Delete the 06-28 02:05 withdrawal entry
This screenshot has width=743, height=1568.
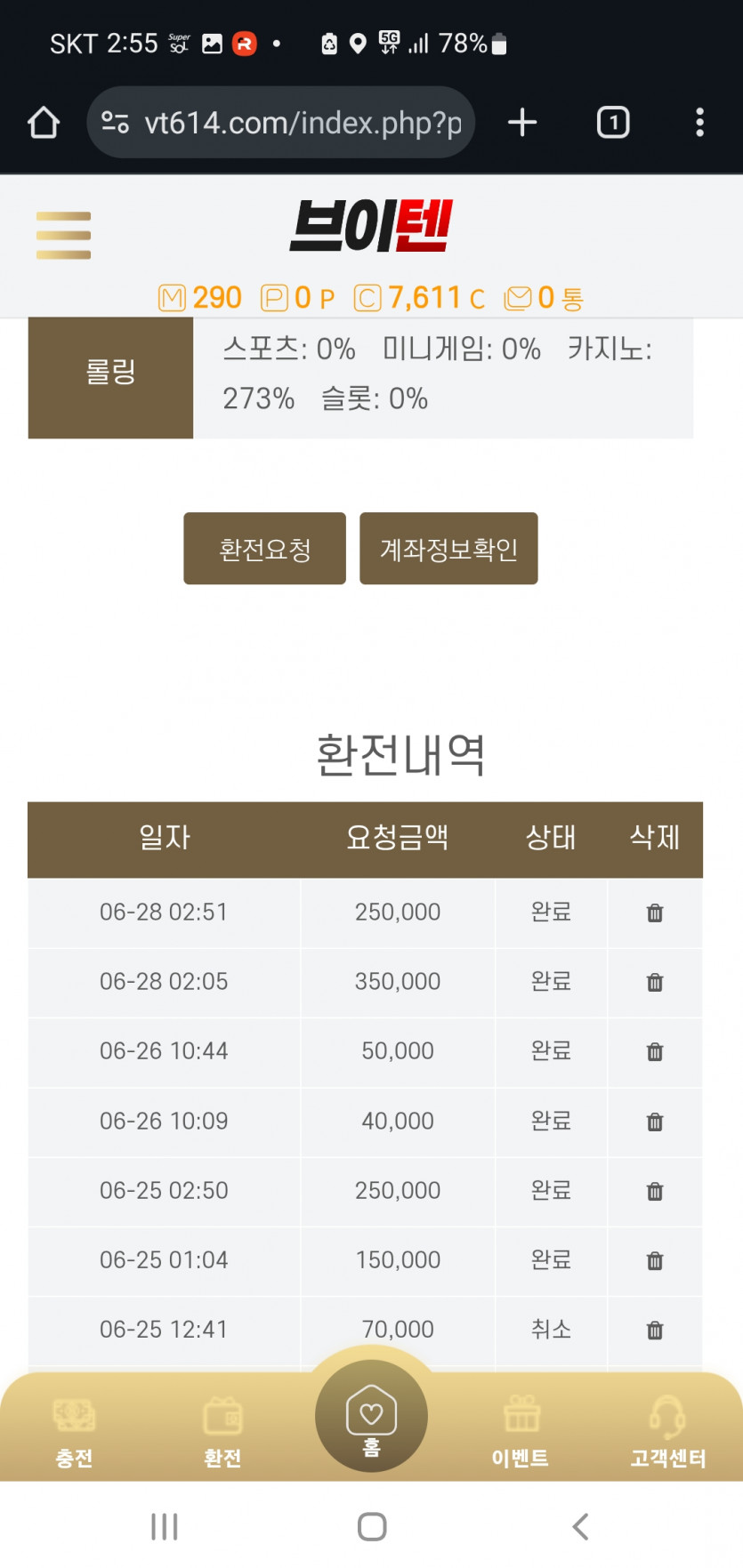coord(655,982)
